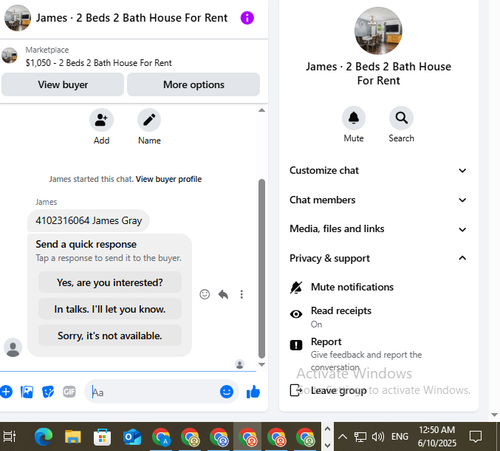The width and height of the screenshot is (500, 451).
Task: Open conversation information purple icon
Action: (247, 18)
